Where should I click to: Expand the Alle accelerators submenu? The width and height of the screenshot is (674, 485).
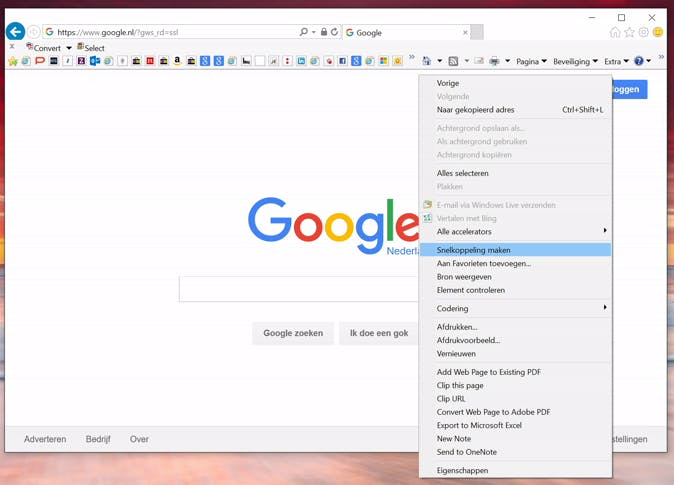pyautogui.click(x=515, y=231)
